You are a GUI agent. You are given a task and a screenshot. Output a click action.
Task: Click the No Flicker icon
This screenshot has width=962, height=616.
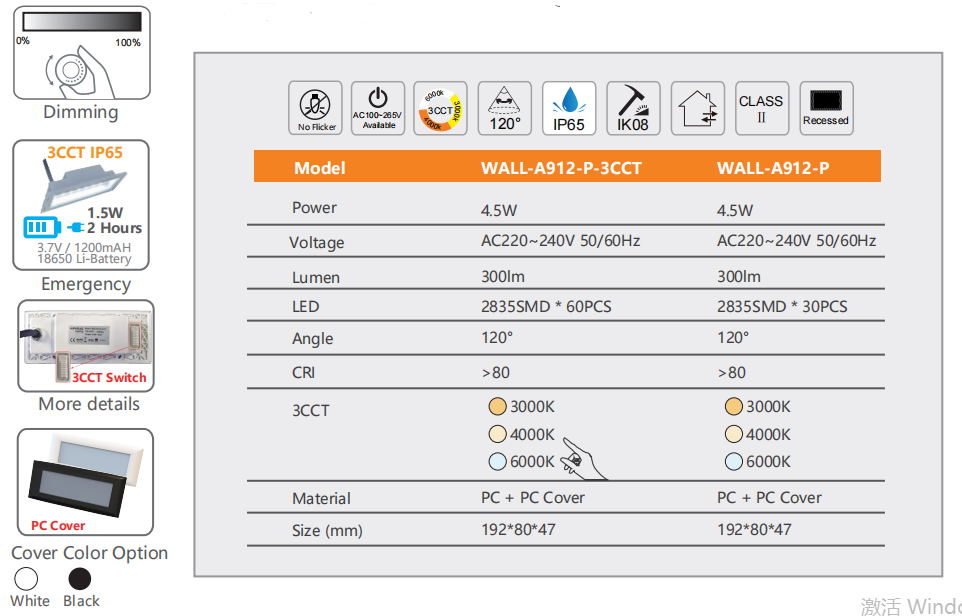coord(316,108)
